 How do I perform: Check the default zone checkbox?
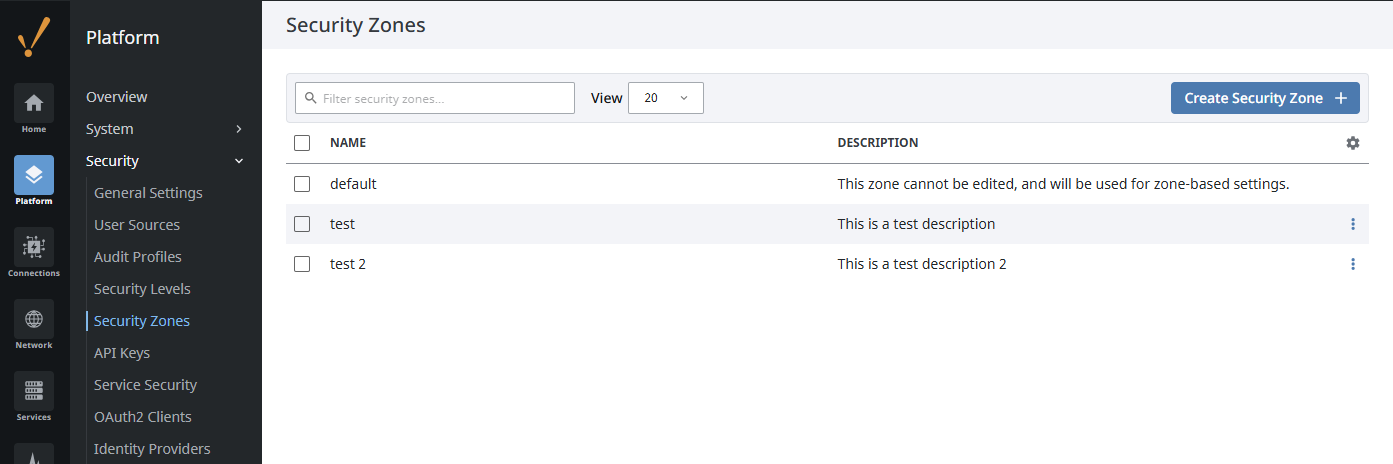302,184
